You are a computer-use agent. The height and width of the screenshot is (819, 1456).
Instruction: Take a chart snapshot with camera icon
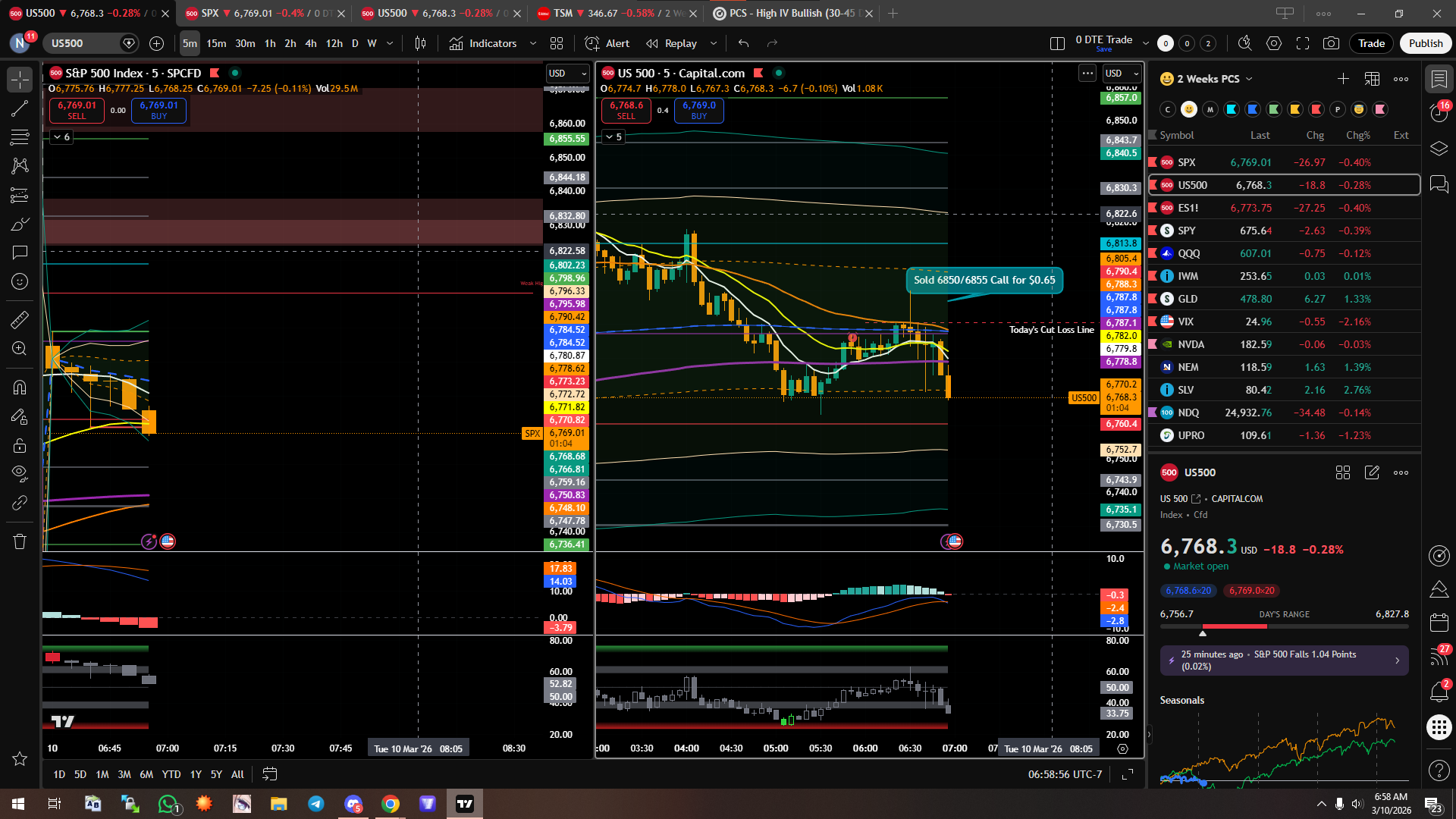pos(1331,43)
